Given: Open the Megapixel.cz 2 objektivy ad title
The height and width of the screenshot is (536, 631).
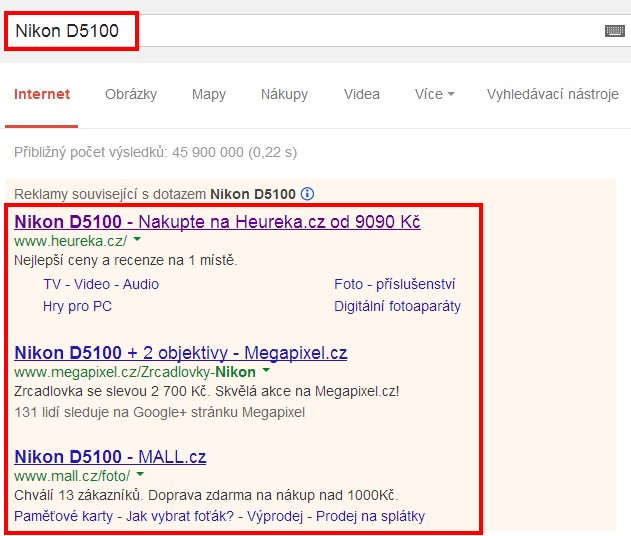Looking at the screenshot, I should [x=181, y=353].
